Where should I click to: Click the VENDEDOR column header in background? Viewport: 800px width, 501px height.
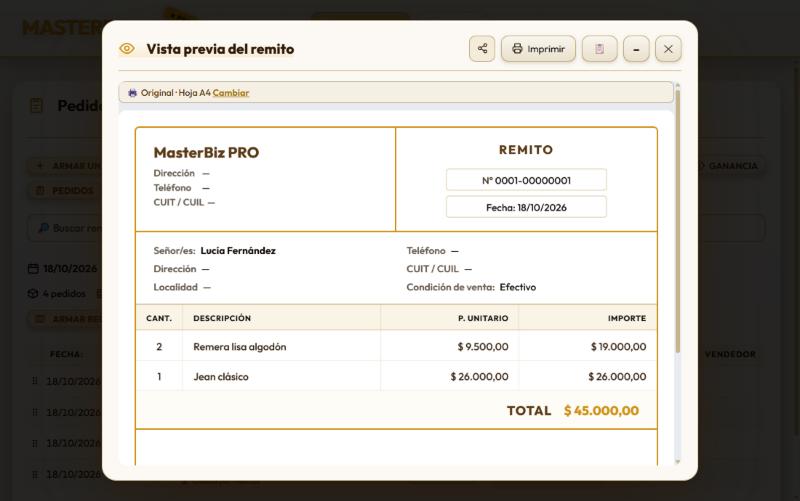tap(730, 354)
